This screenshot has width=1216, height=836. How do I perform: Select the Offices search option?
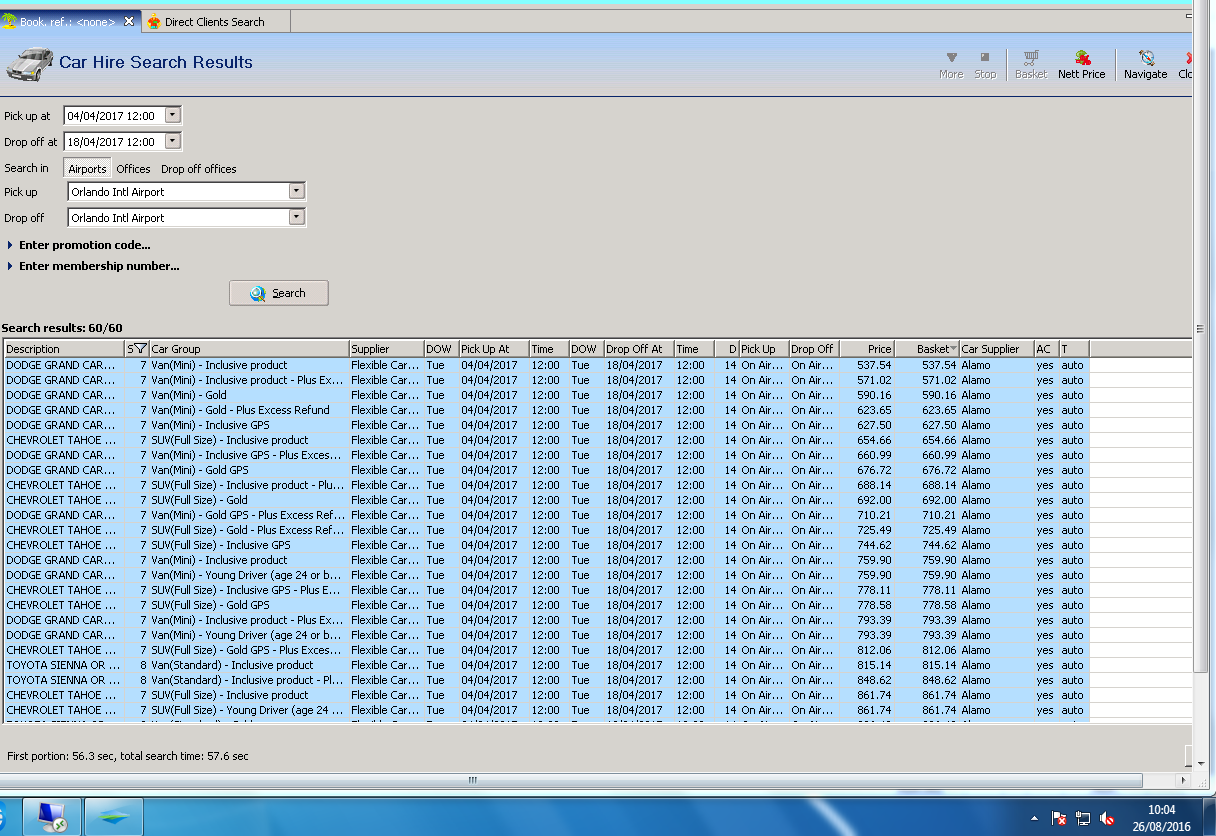pos(133,169)
